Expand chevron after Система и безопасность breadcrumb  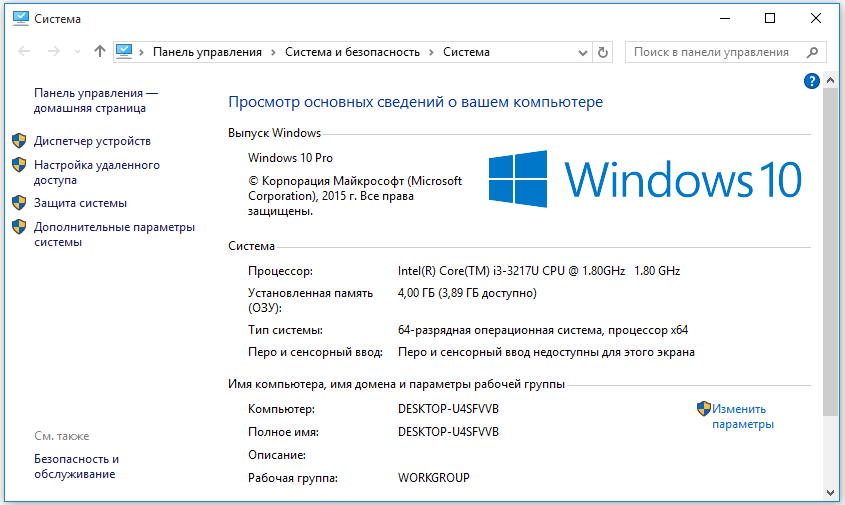tap(431, 52)
